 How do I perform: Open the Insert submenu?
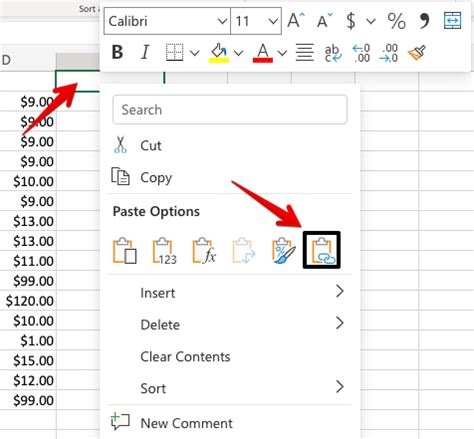coord(229,293)
